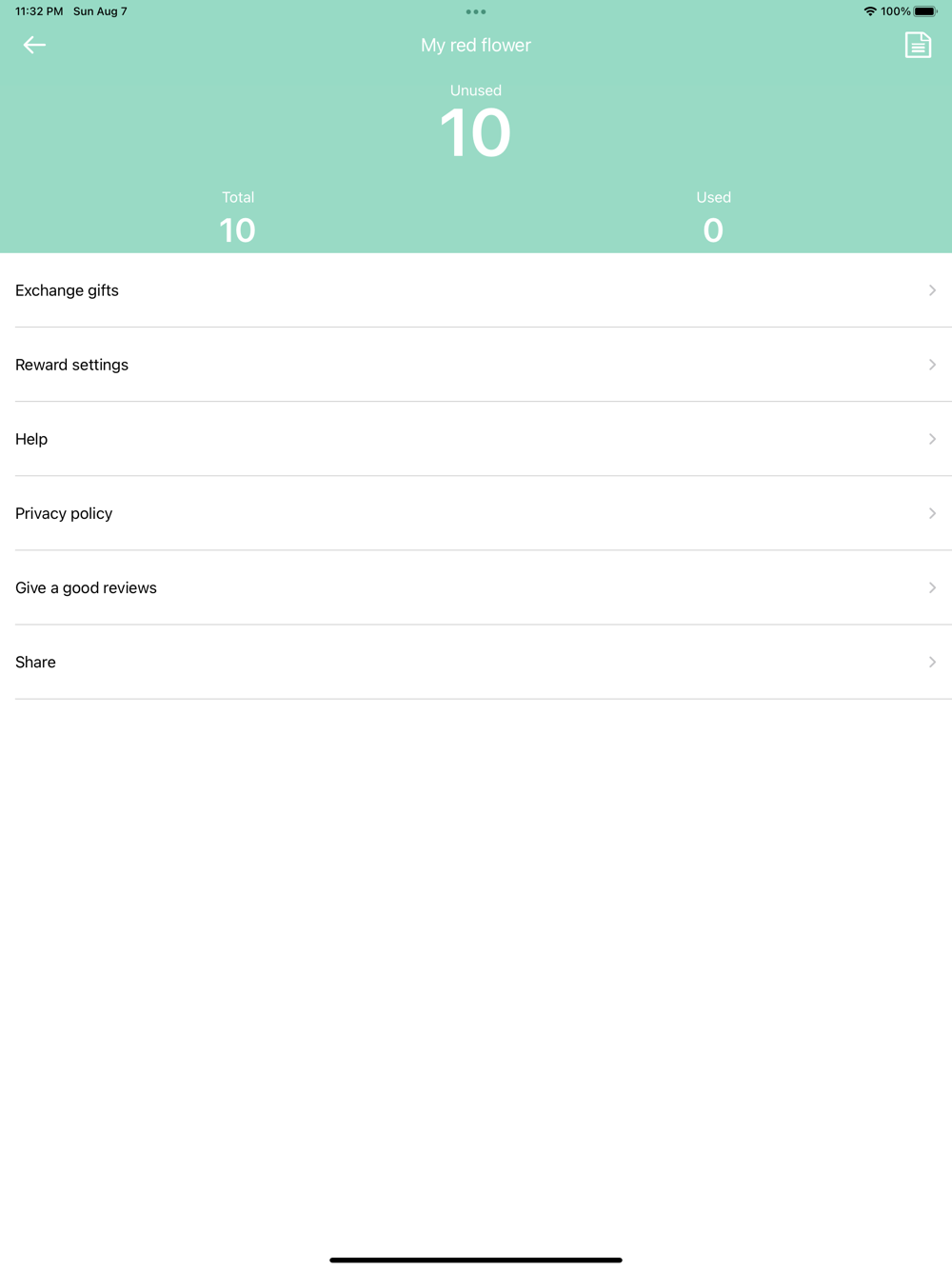The width and height of the screenshot is (952, 1270).
Task: Tap the Share row
Action: (x=476, y=662)
